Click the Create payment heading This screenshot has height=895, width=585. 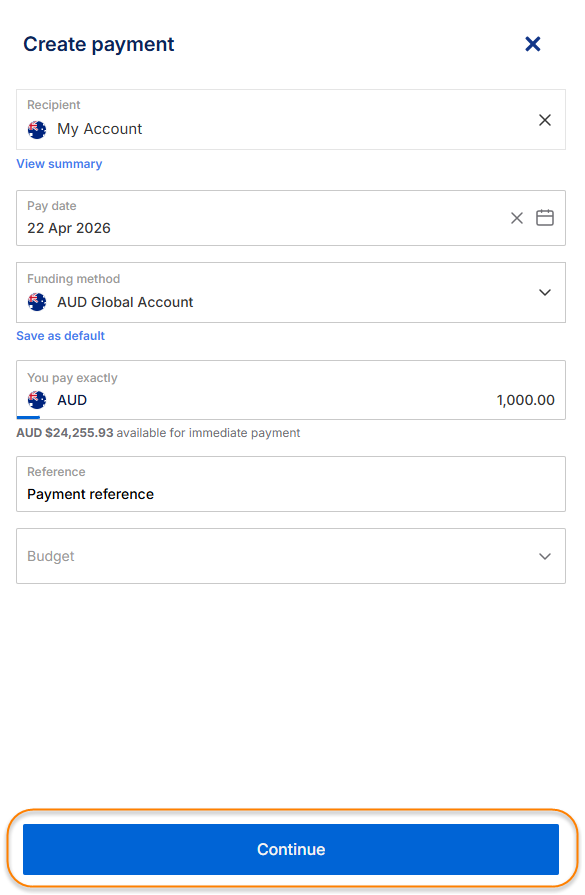(98, 45)
